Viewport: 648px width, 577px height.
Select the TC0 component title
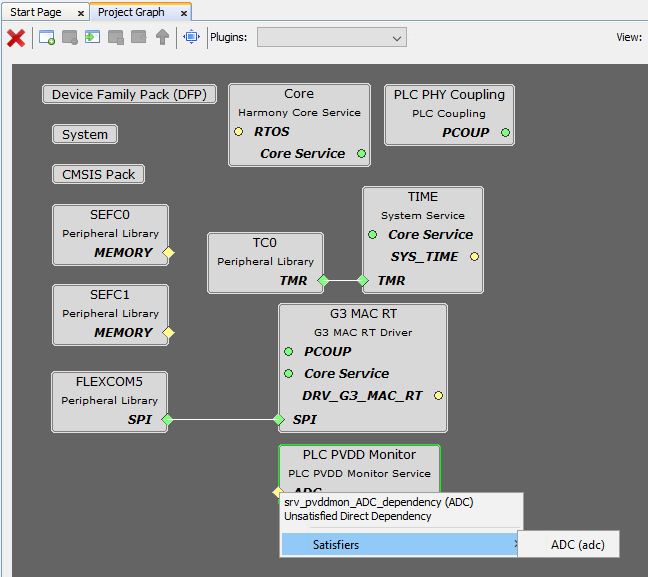[x=265, y=243]
